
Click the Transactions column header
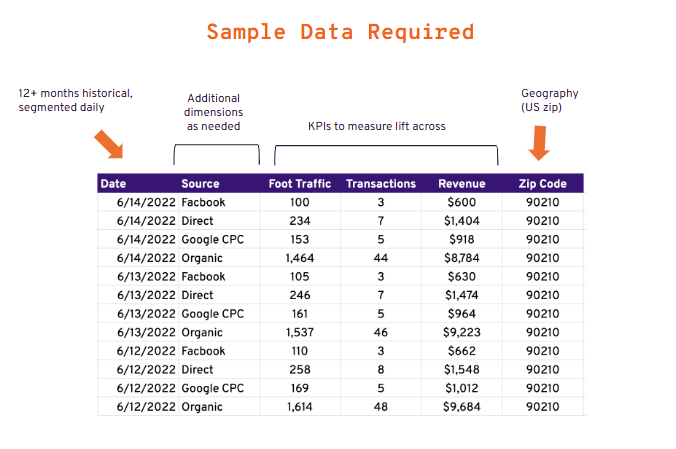(380, 184)
